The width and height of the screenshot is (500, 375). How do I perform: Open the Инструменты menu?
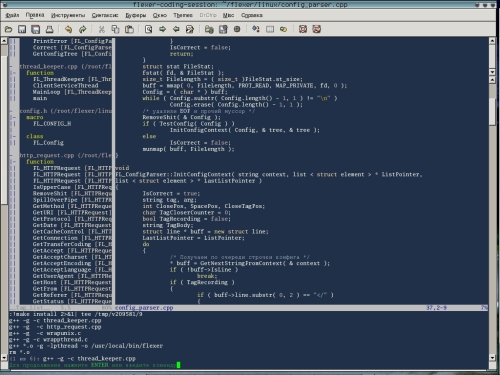[x=68, y=15]
